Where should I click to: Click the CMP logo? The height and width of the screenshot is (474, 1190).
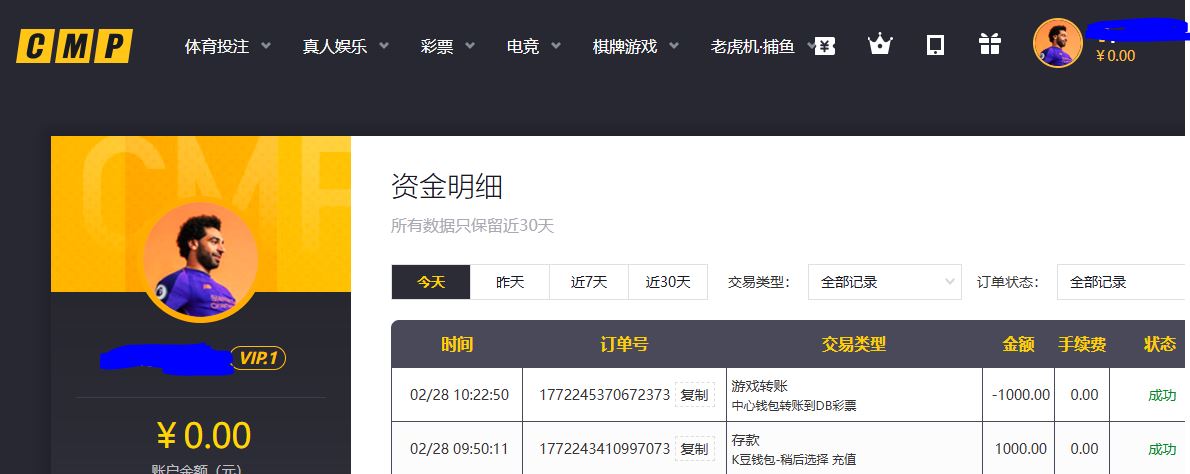(74, 46)
